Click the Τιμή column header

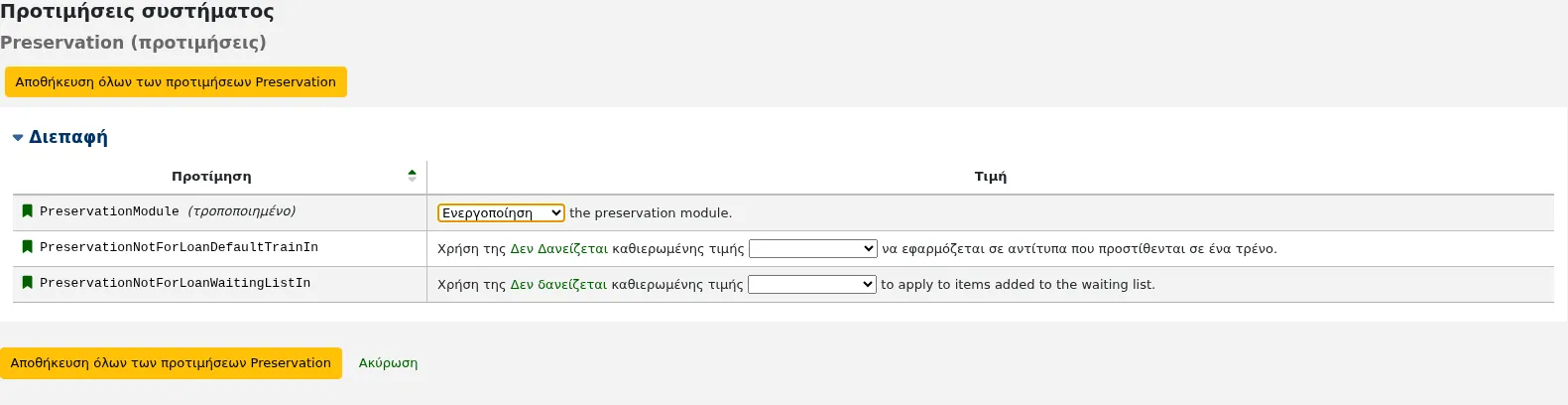990,177
